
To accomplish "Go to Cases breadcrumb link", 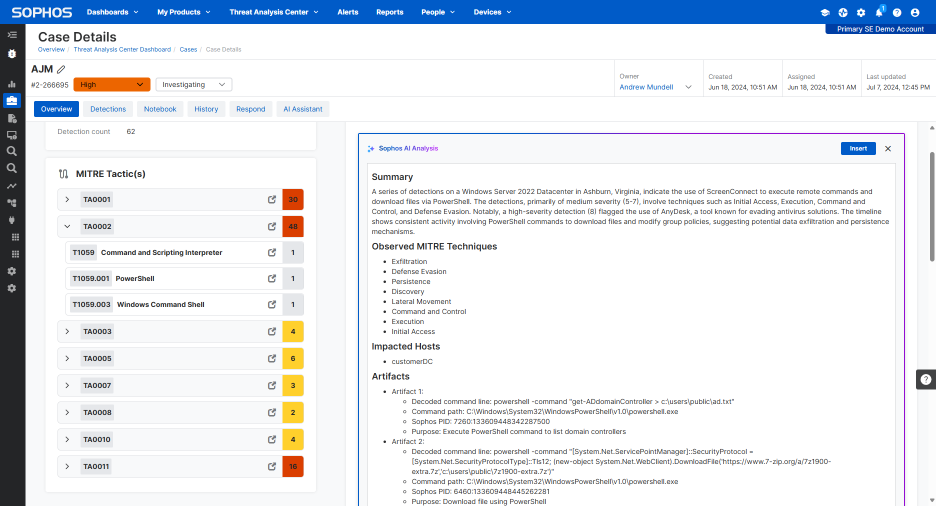I will click(x=188, y=49).
